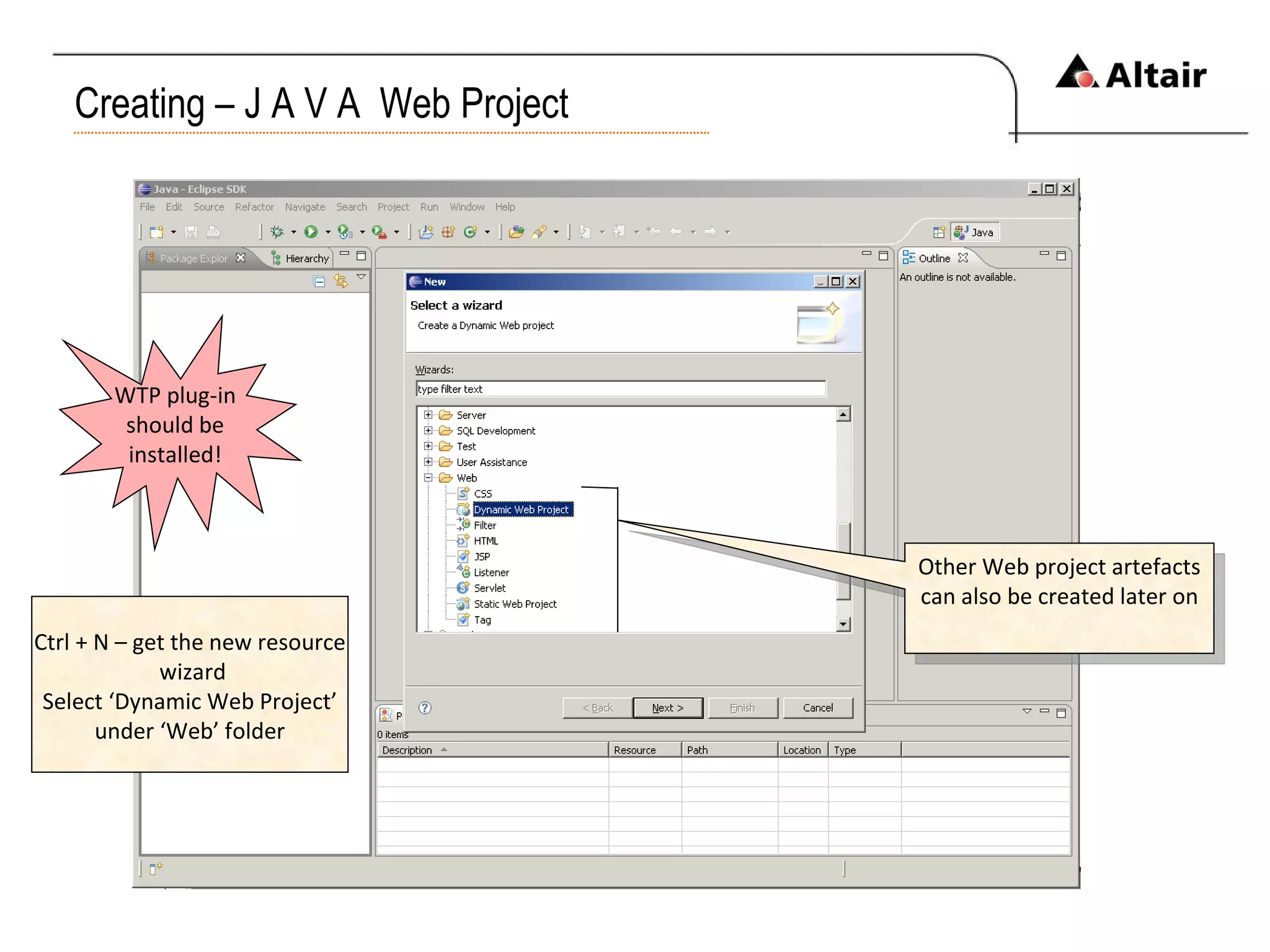This screenshot has height=952, width=1270.
Task: Open the Window menu
Action: point(467,207)
